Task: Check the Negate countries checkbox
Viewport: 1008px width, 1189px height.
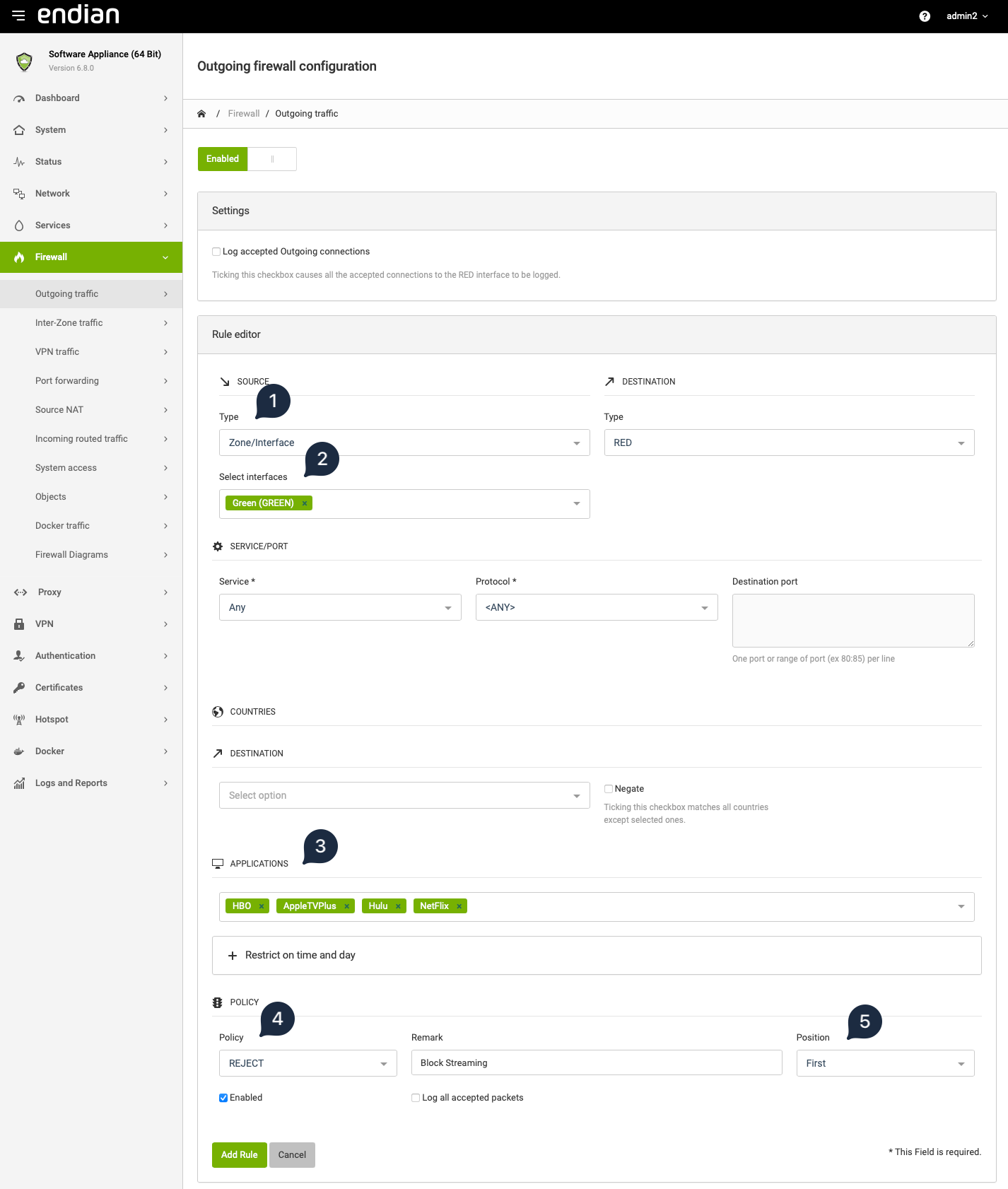Action: click(x=609, y=789)
